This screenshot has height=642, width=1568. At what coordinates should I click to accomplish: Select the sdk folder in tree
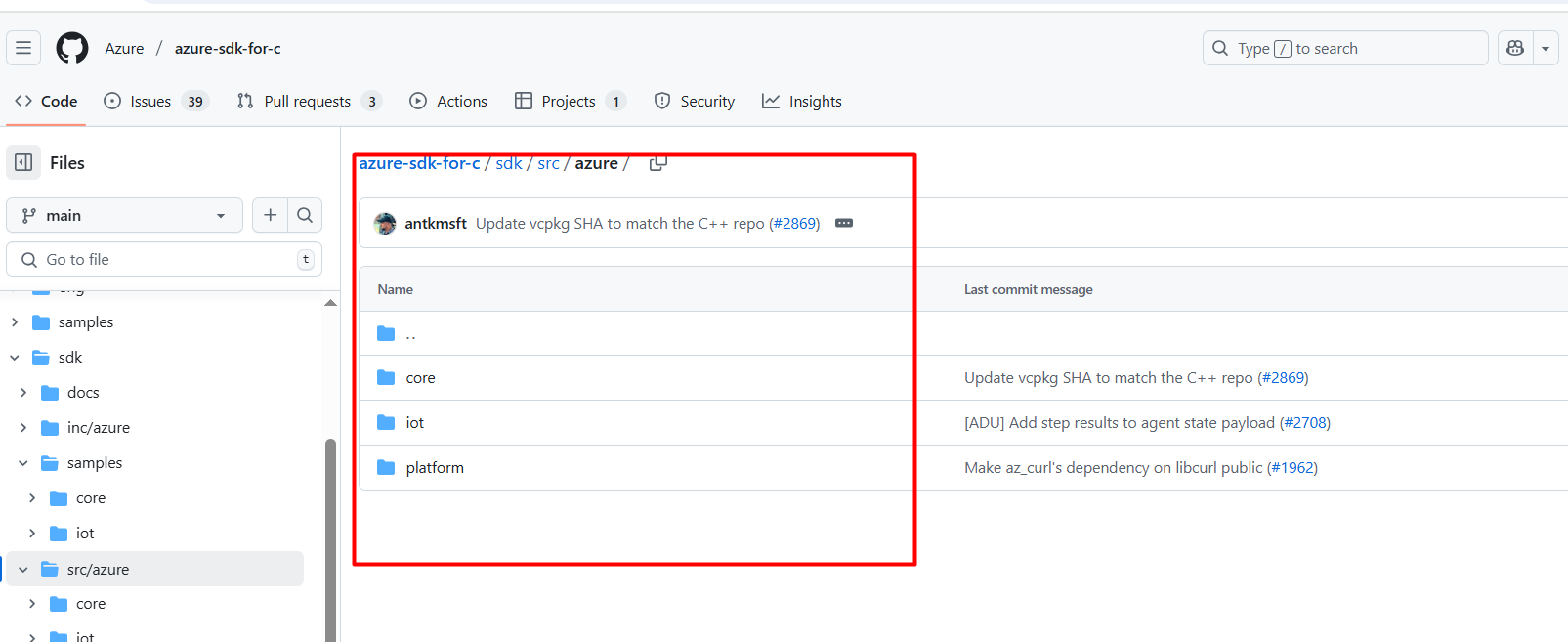[x=70, y=358]
